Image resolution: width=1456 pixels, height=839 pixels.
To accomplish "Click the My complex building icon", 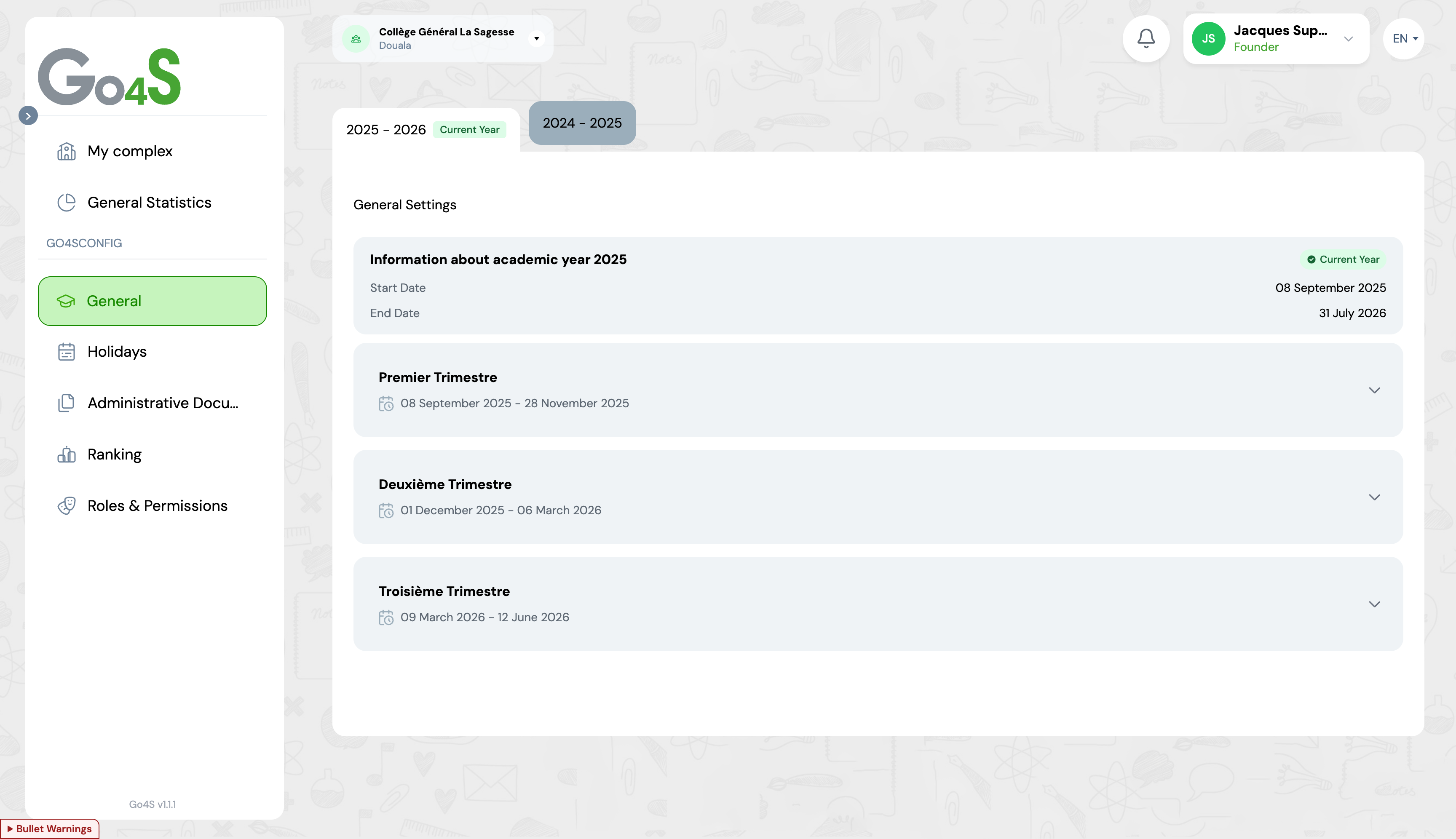I will [66, 151].
